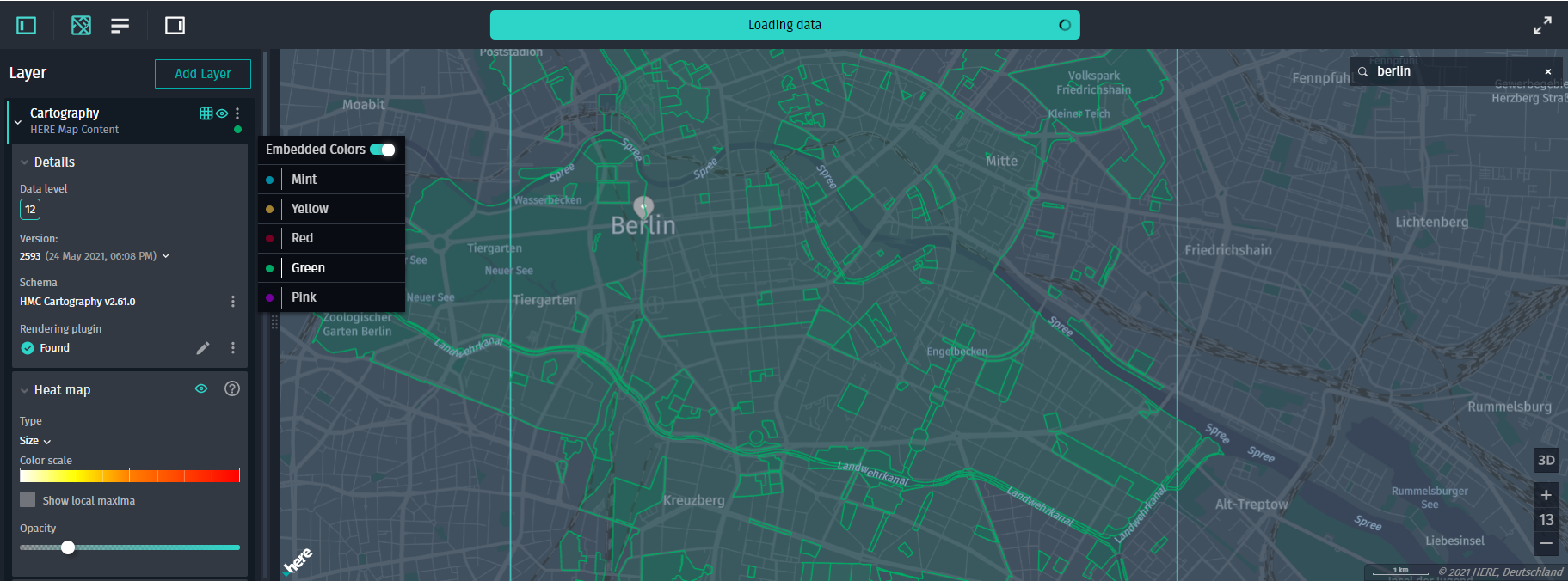Zoom in with the plus button
This screenshot has width=1568, height=581.
click(1546, 495)
